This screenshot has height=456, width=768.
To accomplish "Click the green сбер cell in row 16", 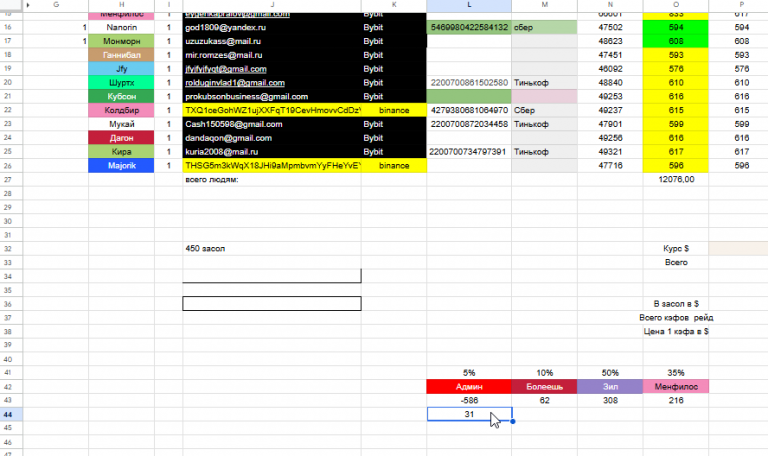I will point(544,27).
